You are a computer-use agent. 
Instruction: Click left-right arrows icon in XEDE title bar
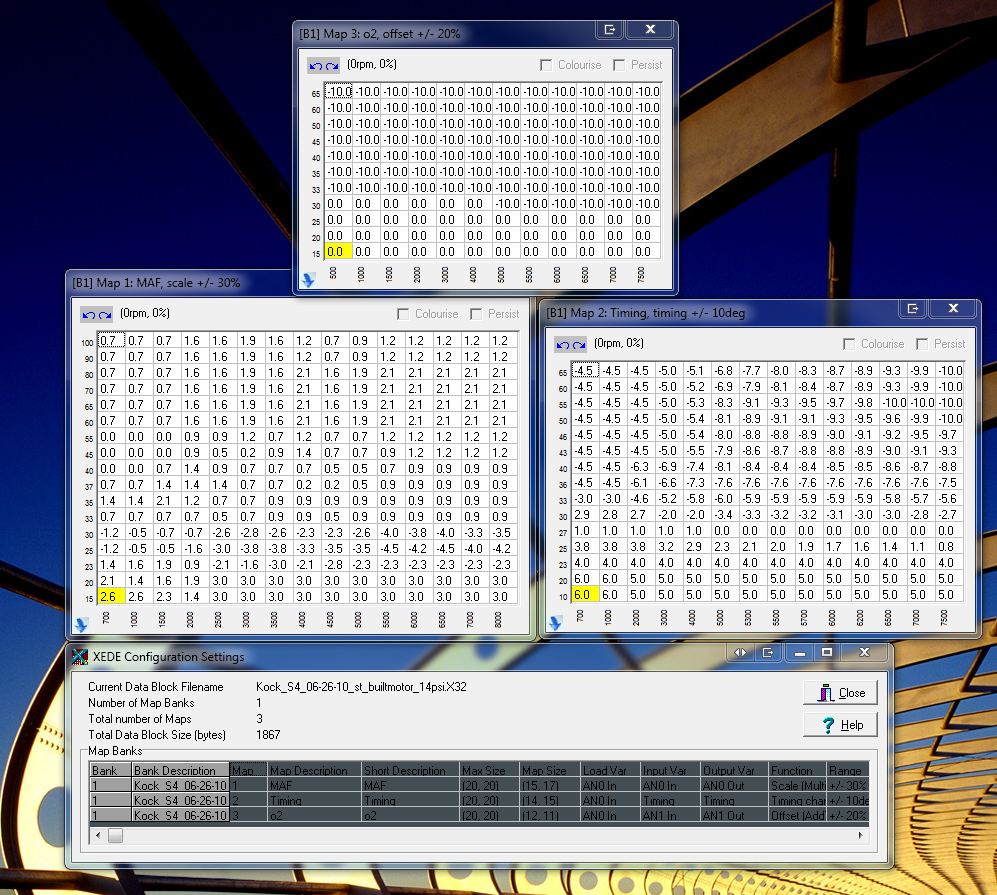tap(741, 653)
